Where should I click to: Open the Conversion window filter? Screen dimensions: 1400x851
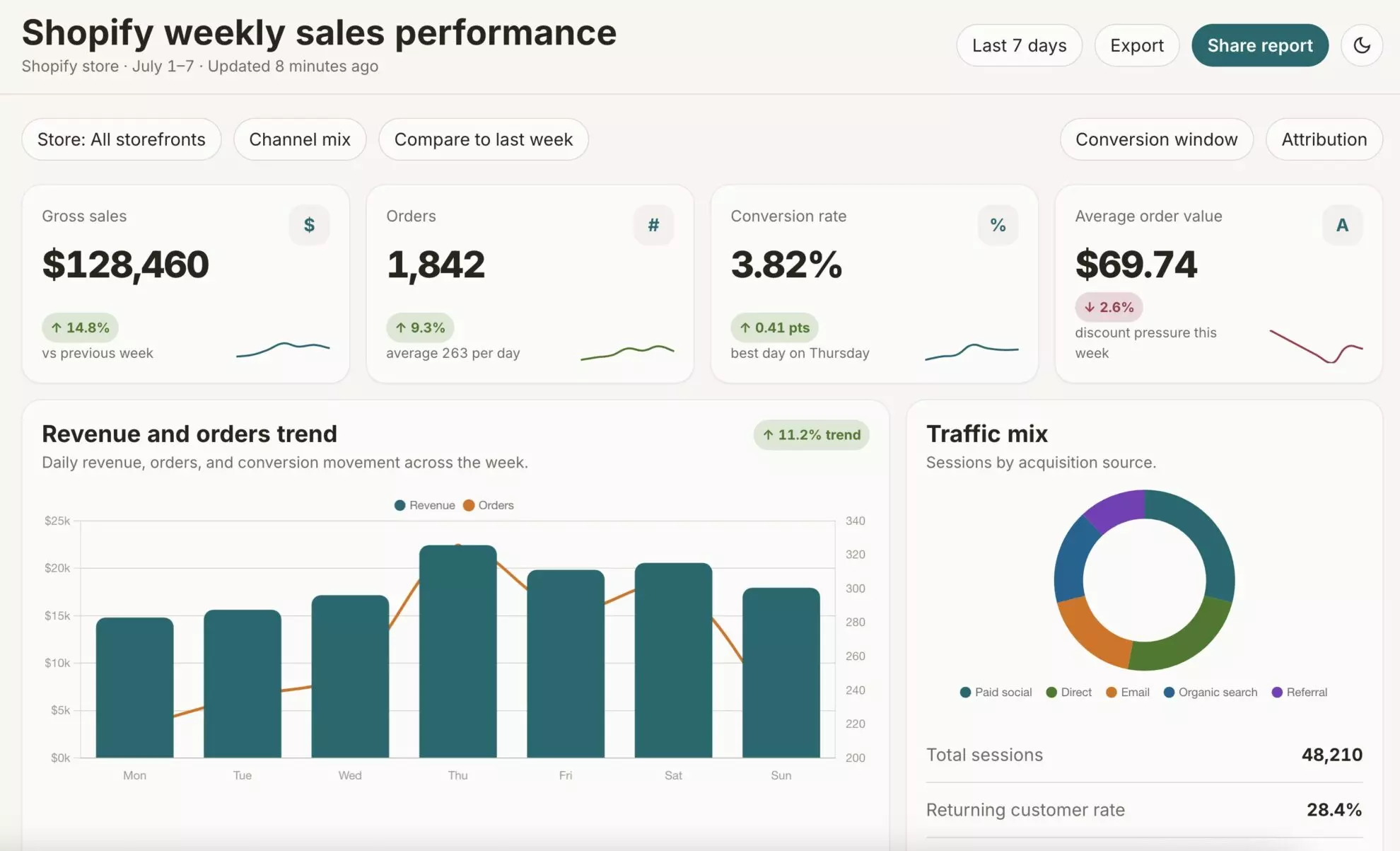(x=1156, y=139)
